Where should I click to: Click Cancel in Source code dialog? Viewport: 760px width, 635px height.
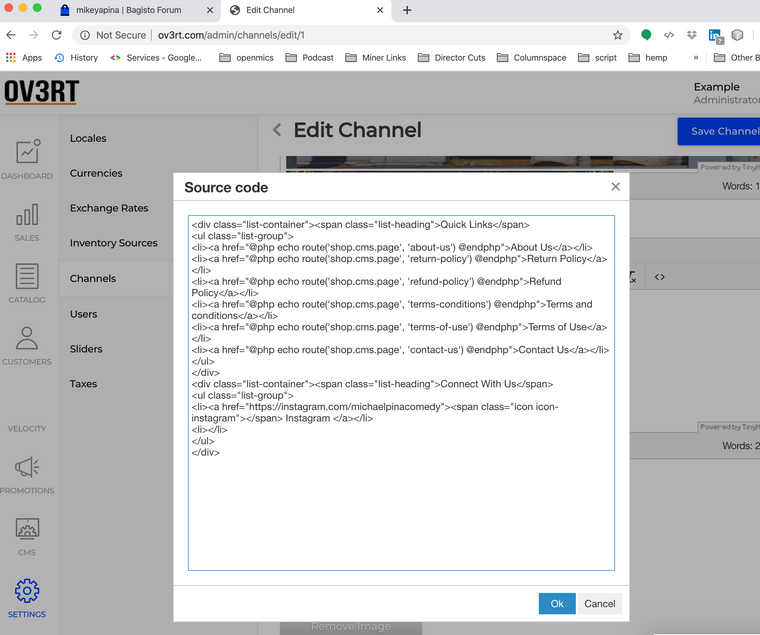point(600,603)
